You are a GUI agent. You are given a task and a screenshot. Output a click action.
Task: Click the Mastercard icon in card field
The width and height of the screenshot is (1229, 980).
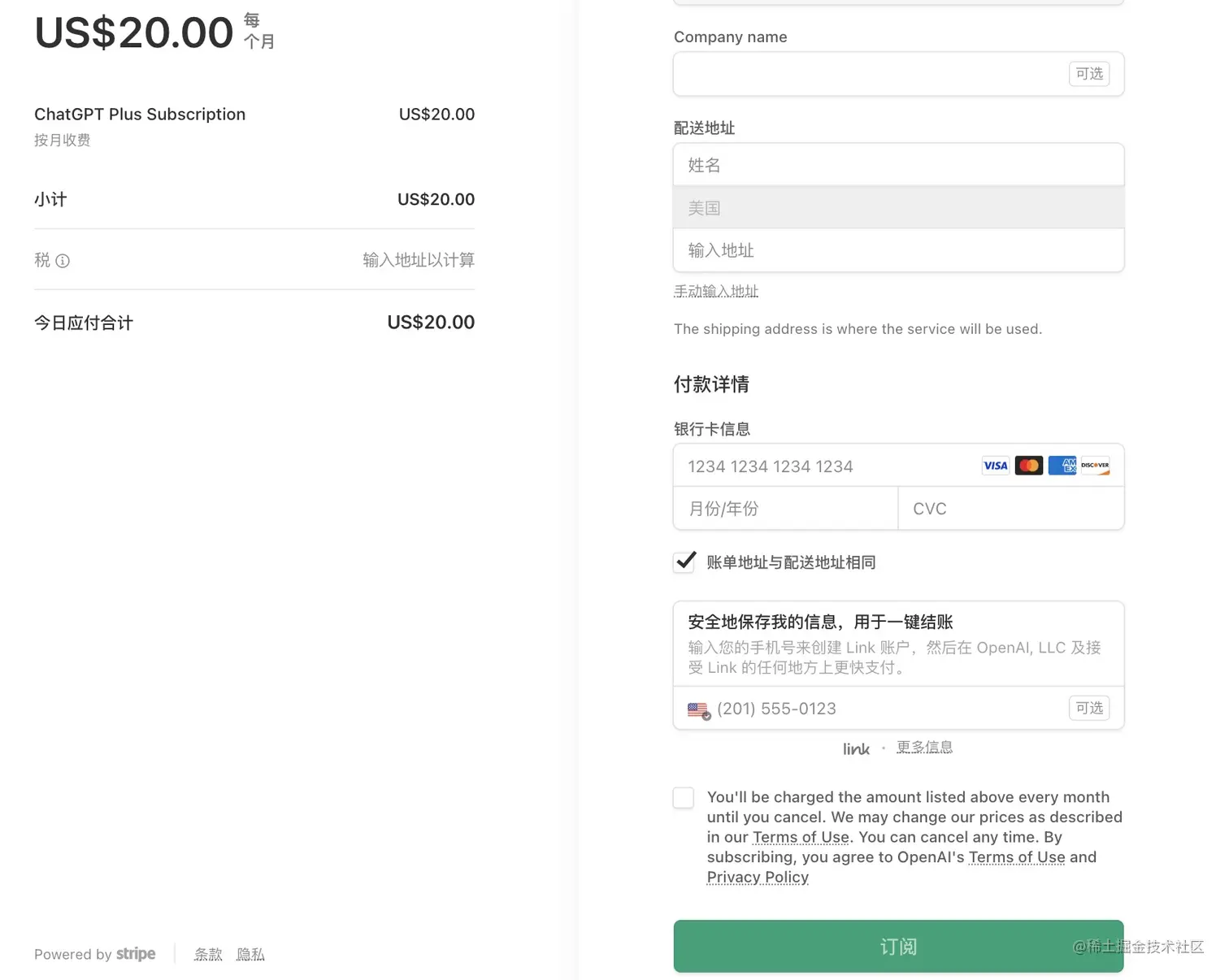coord(1028,465)
